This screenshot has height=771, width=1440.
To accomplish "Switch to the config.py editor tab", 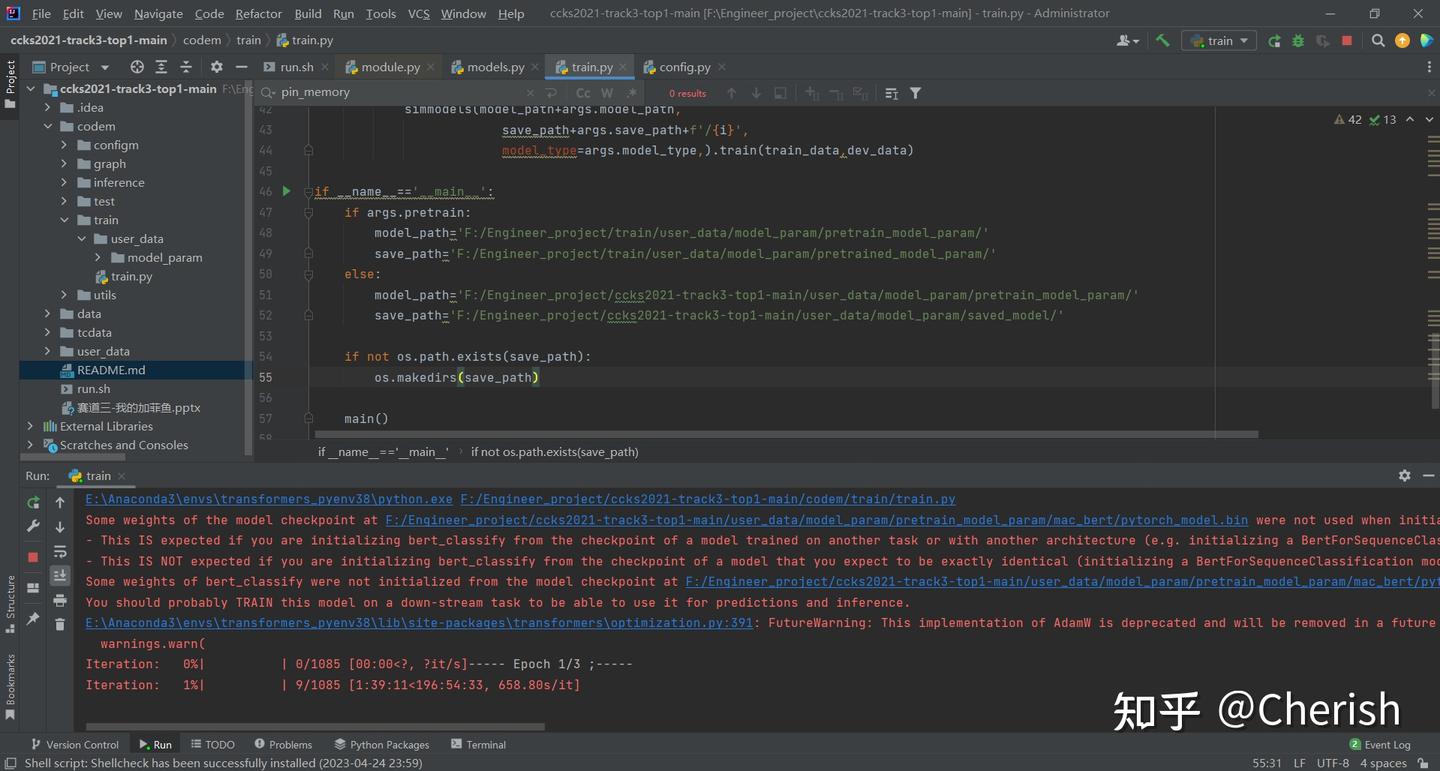I will (684, 67).
